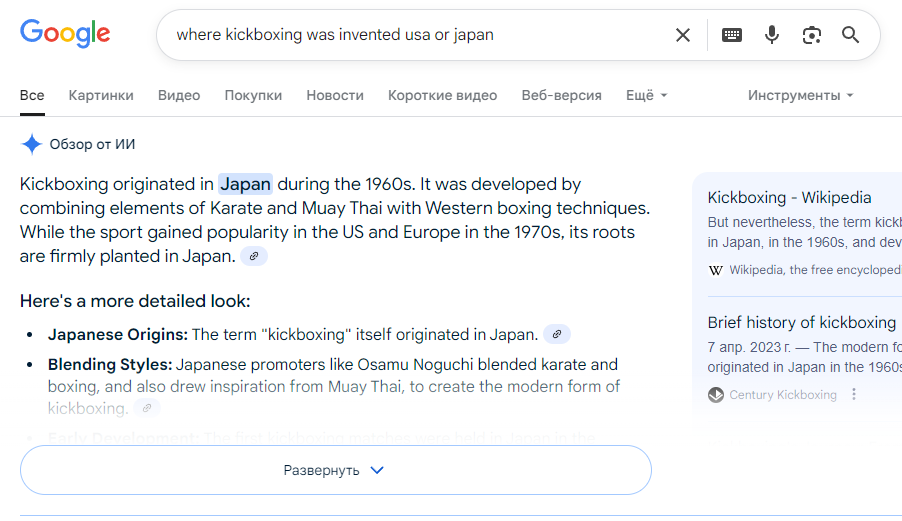This screenshot has height=521, width=902.
Task: Start voice search with microphone icon
Action: click(x=772, y=35)
